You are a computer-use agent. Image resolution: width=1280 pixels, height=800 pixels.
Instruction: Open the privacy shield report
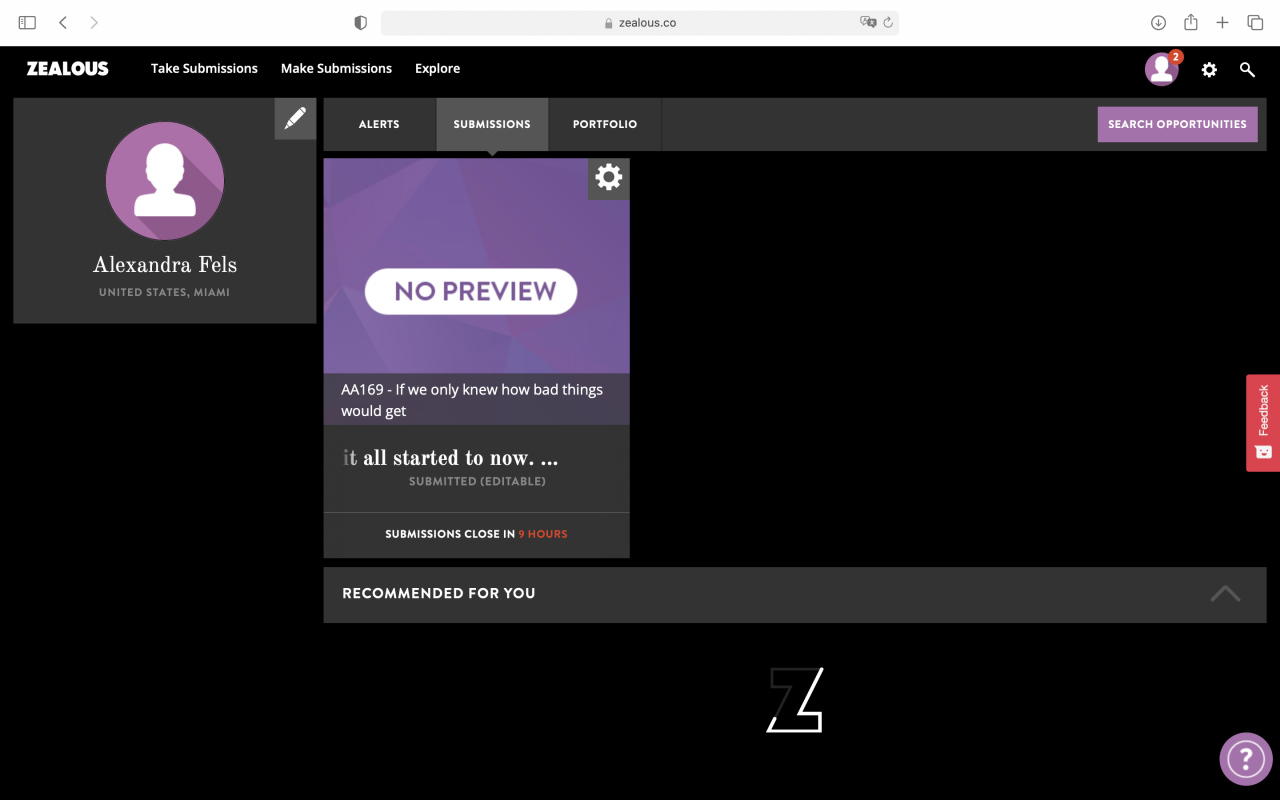[x=361, y=22]
